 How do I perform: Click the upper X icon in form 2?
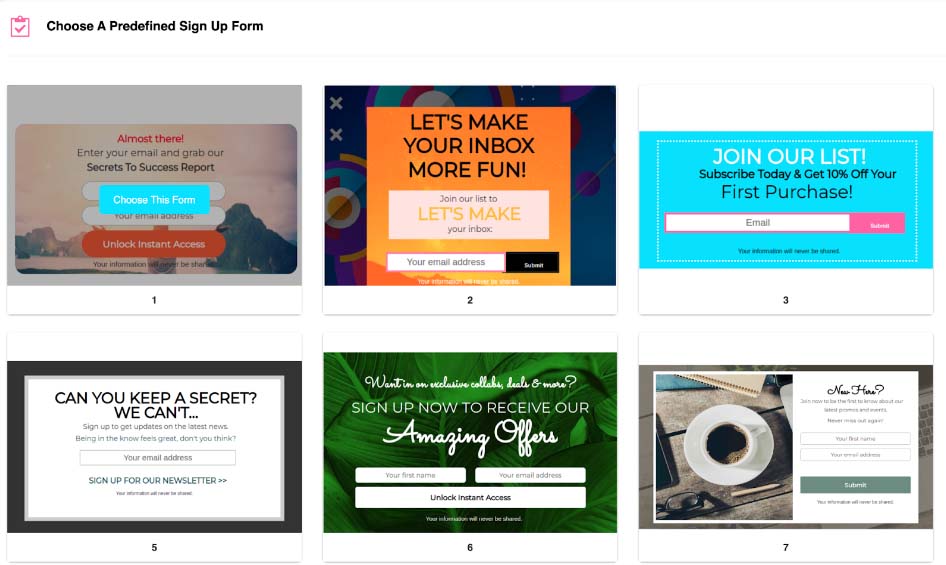coord(336,103)
